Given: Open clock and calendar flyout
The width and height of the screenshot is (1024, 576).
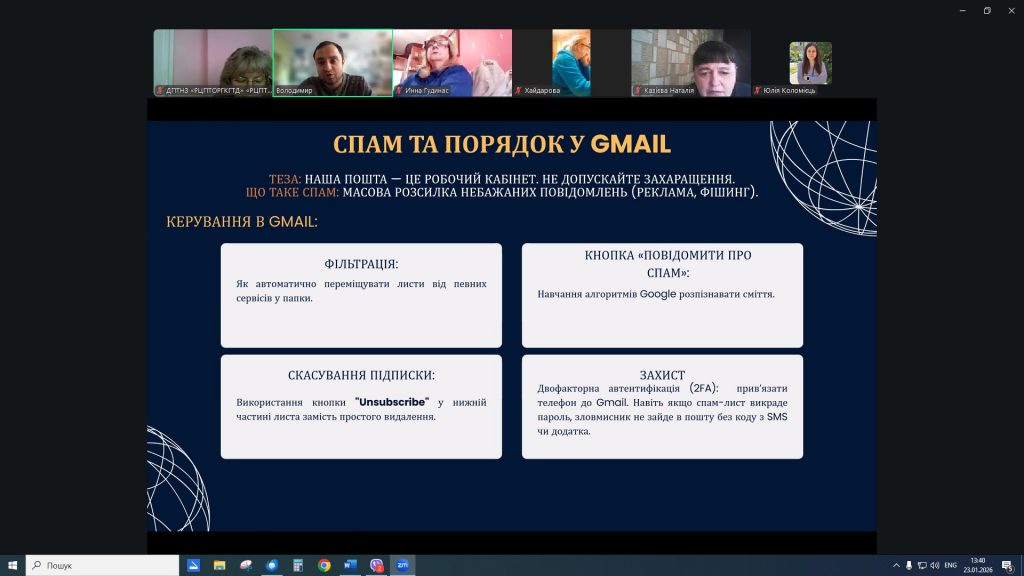Looking at the screenshot, I should click(x=977, y=565).
